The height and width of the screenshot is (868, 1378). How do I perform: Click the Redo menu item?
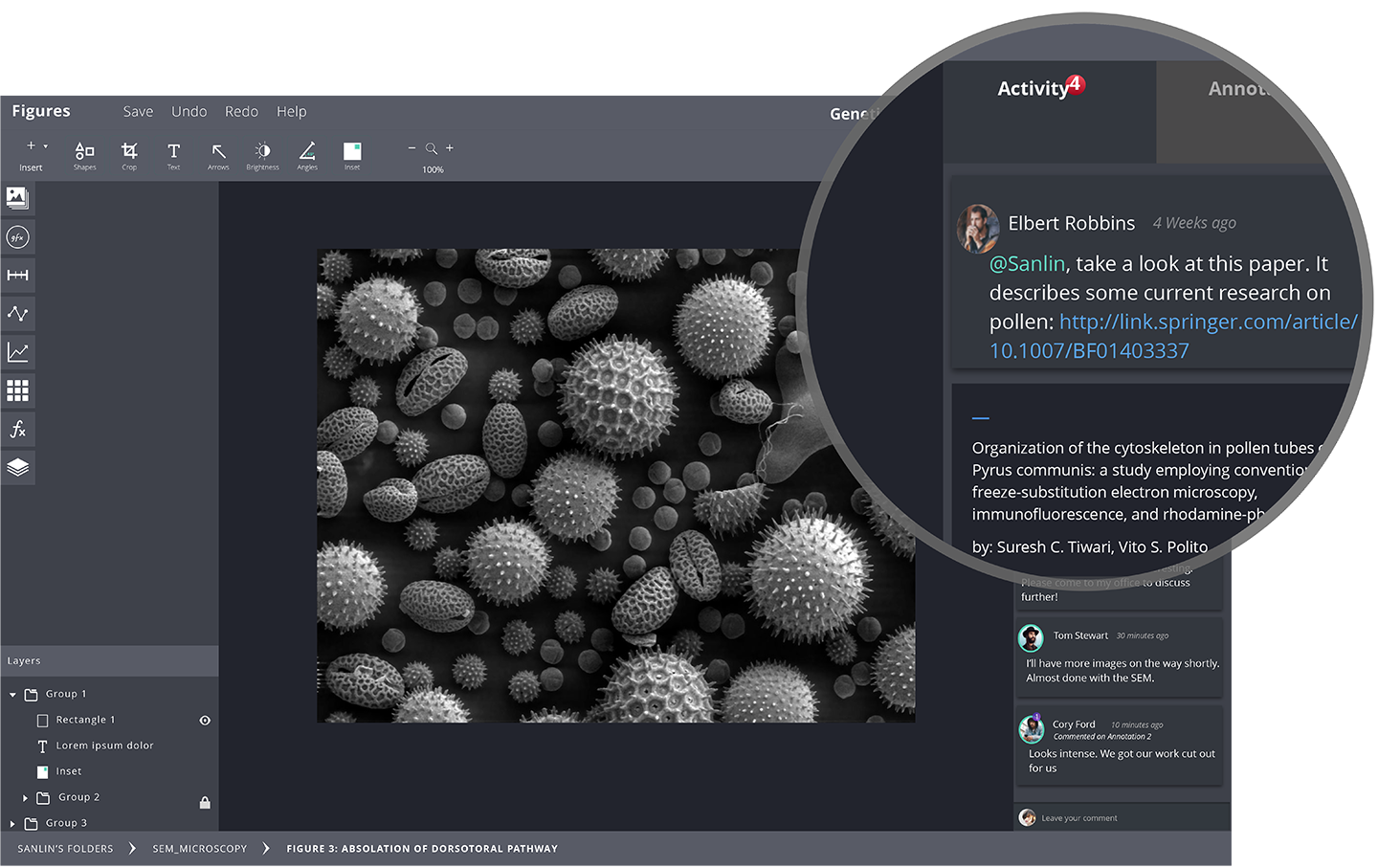(x=241, y=112)
